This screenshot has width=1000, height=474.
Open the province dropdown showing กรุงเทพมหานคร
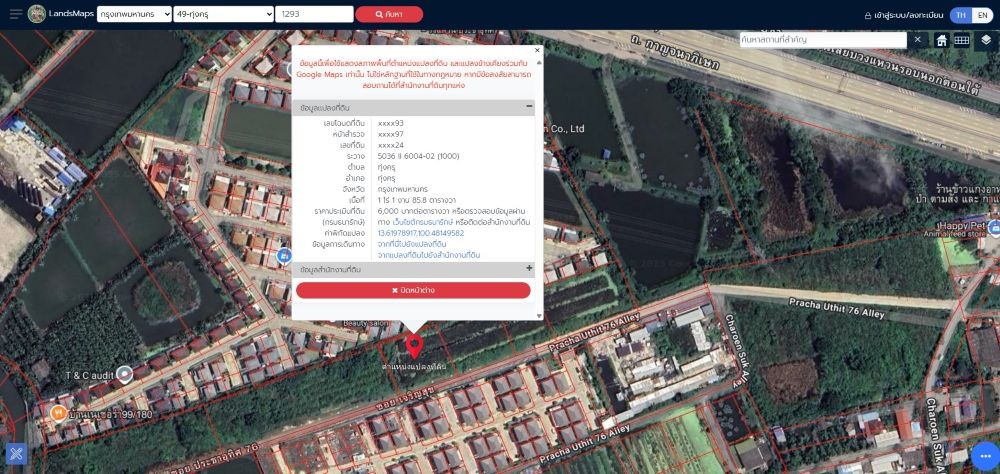pyautogui.click(x=132, y=15)
